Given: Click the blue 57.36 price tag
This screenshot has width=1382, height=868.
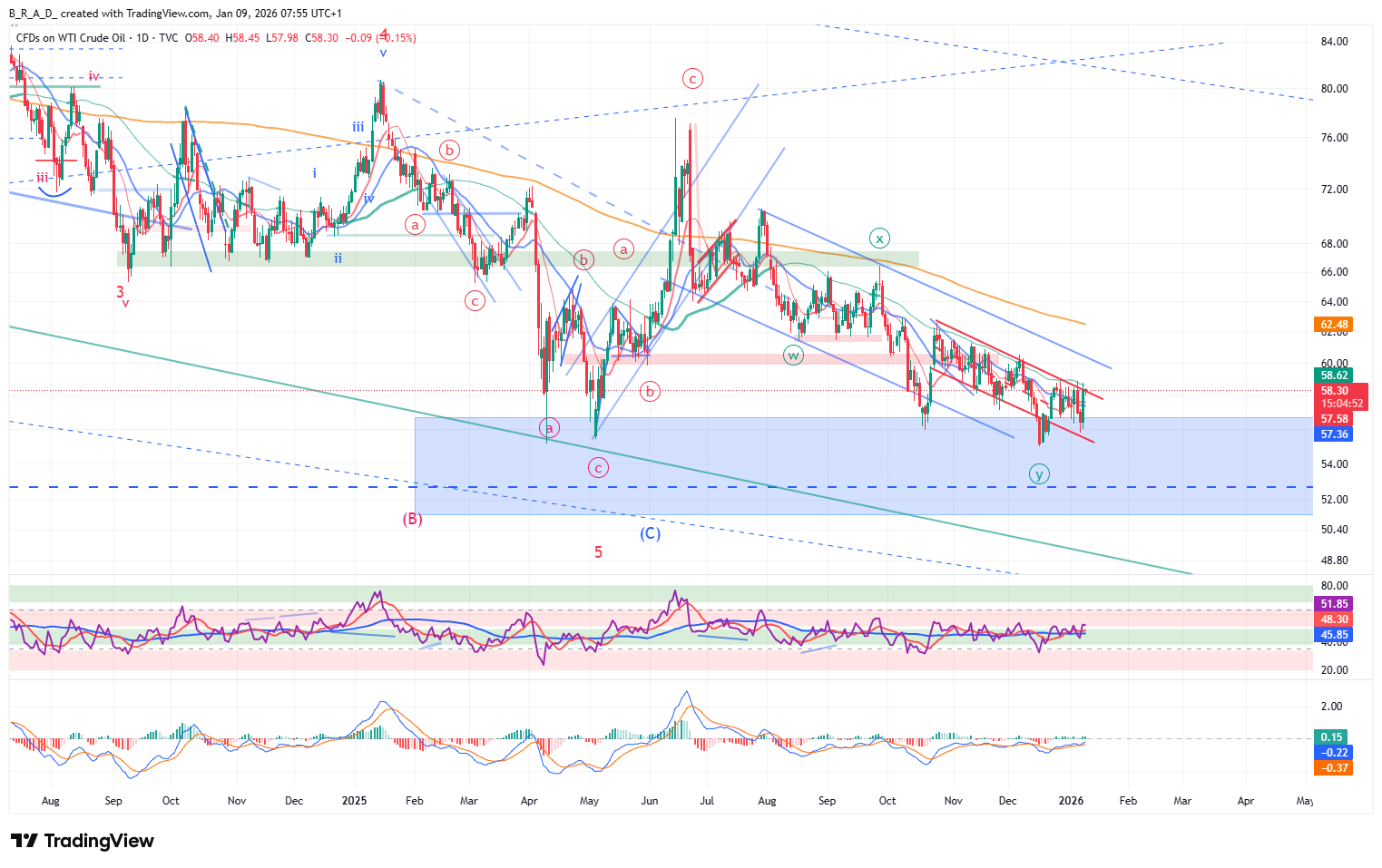Looking at the screenshot, I should coord(1334,434).
